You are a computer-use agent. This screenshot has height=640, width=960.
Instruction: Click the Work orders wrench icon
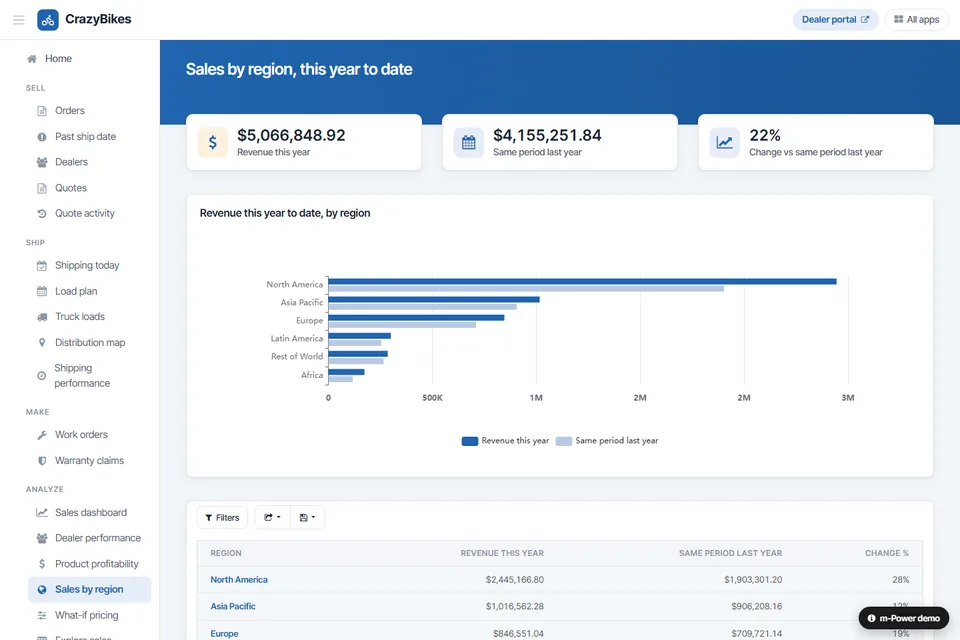pos(42,435)
